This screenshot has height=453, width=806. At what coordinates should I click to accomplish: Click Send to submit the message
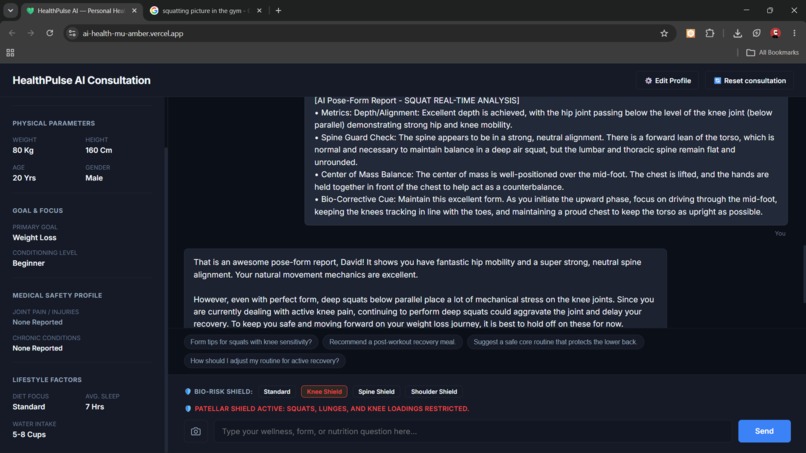[764, 431]
